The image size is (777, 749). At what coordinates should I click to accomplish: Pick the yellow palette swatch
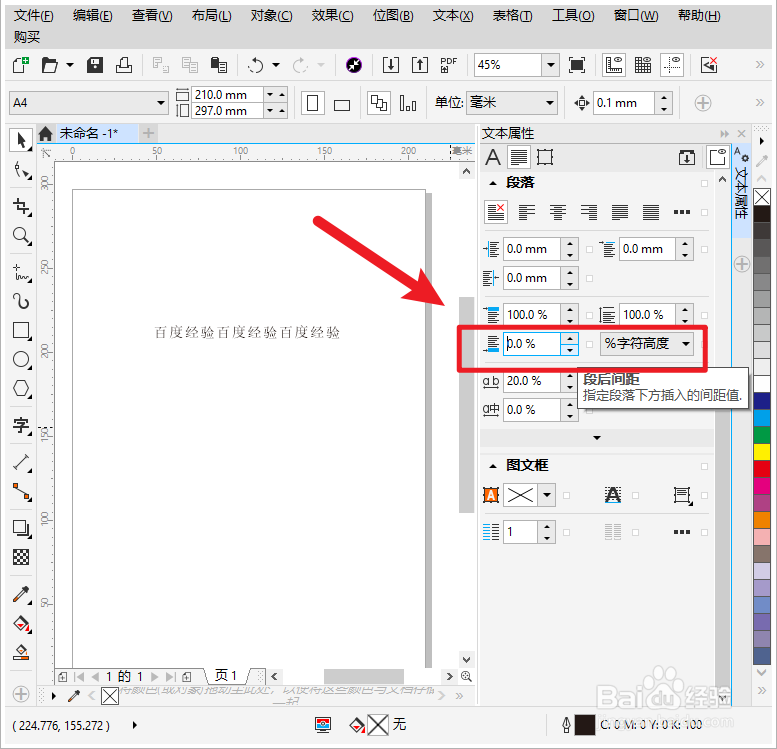pyautogui.click(x=762, y=452)
